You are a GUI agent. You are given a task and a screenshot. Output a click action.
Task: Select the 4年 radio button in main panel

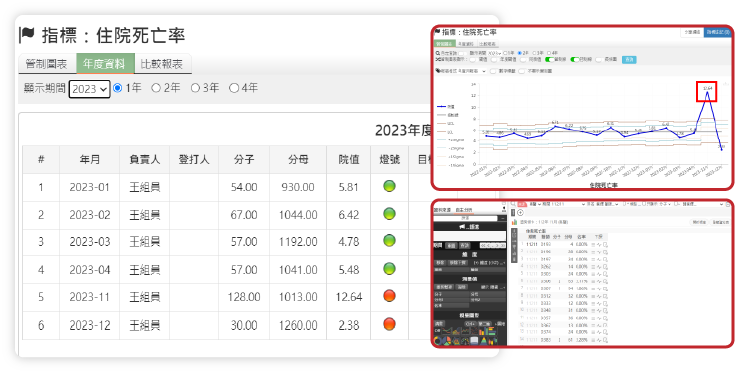pos(234,88)
